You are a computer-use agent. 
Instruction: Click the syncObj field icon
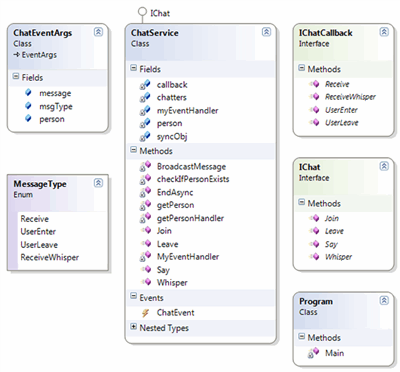[x=145, y=137]
